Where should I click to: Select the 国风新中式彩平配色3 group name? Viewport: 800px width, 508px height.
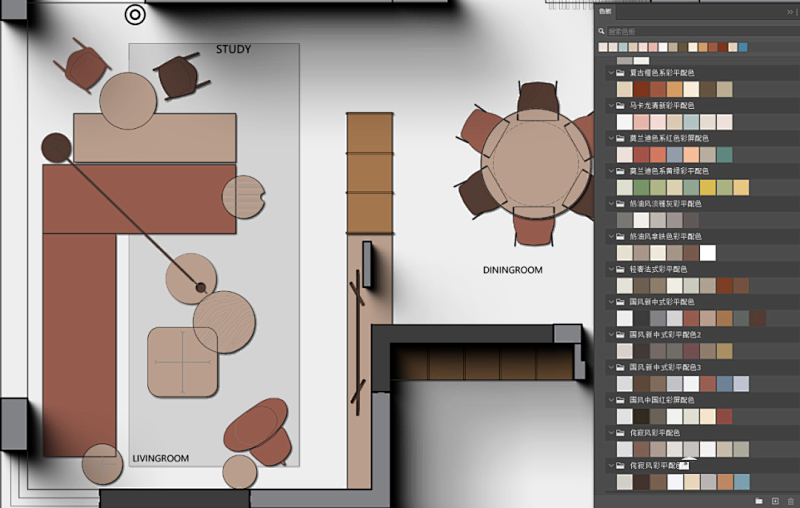665,367
